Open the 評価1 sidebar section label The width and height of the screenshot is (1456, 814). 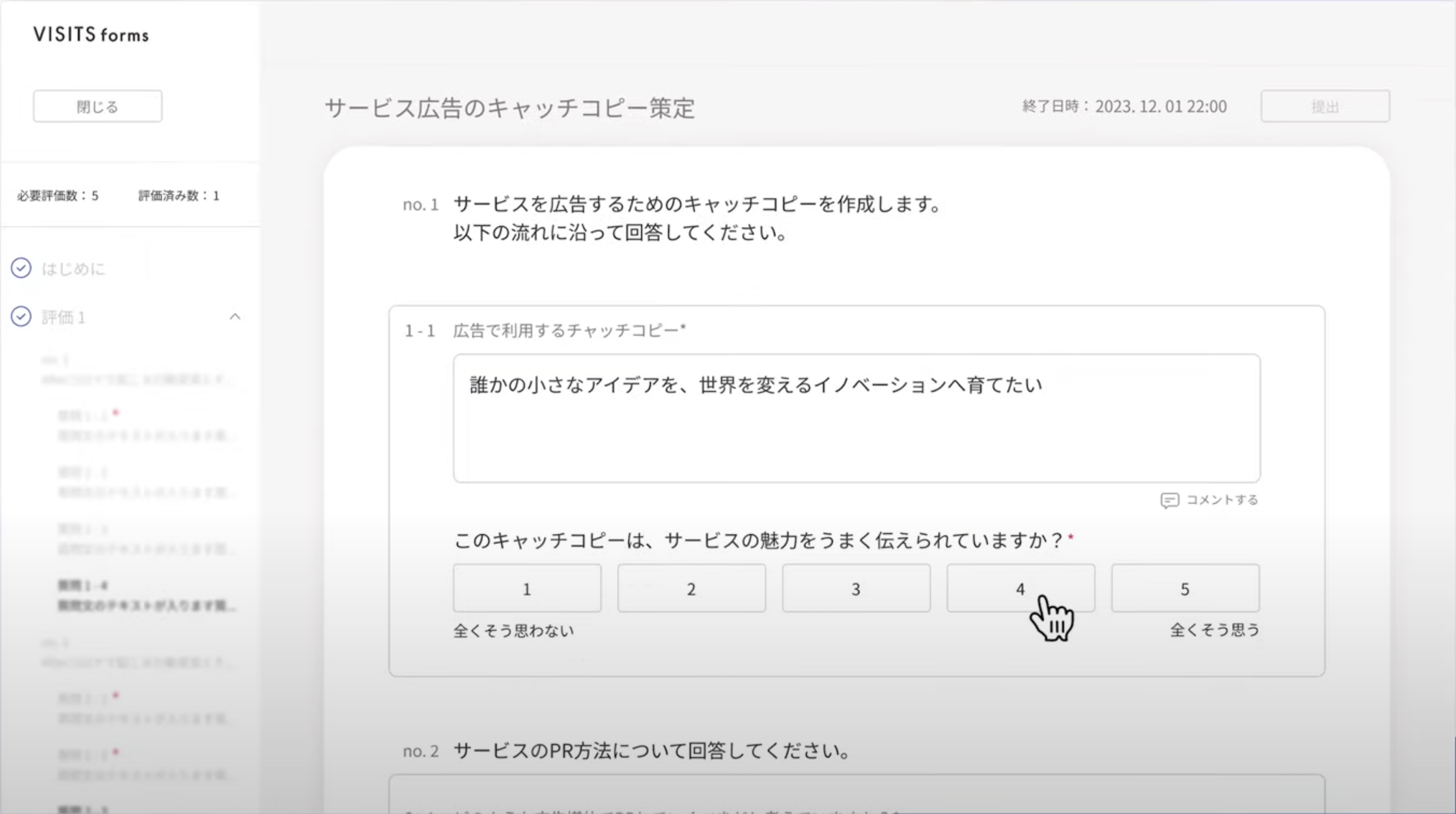[x=64, y=317]
